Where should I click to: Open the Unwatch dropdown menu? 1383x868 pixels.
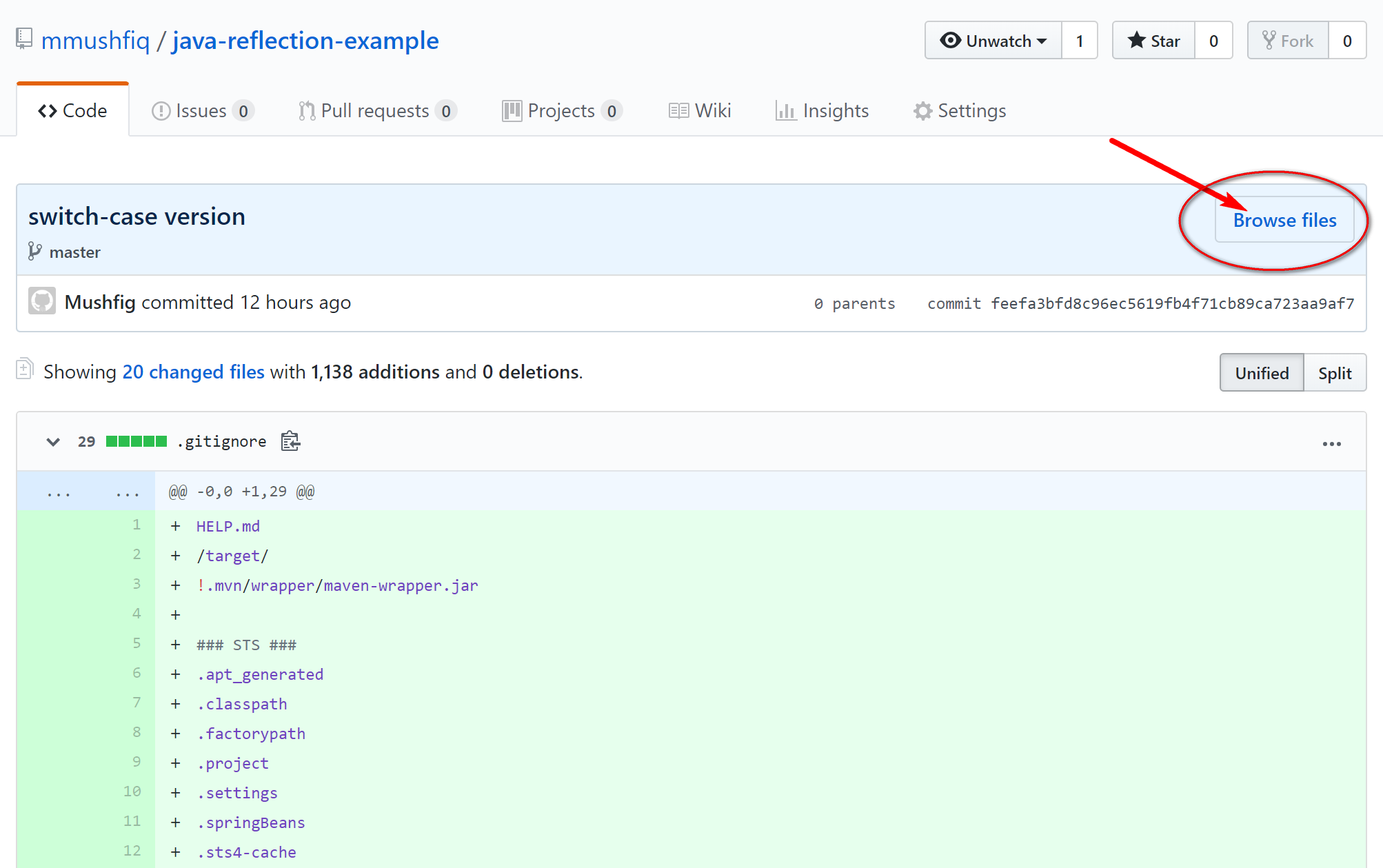tap(993, 41)
